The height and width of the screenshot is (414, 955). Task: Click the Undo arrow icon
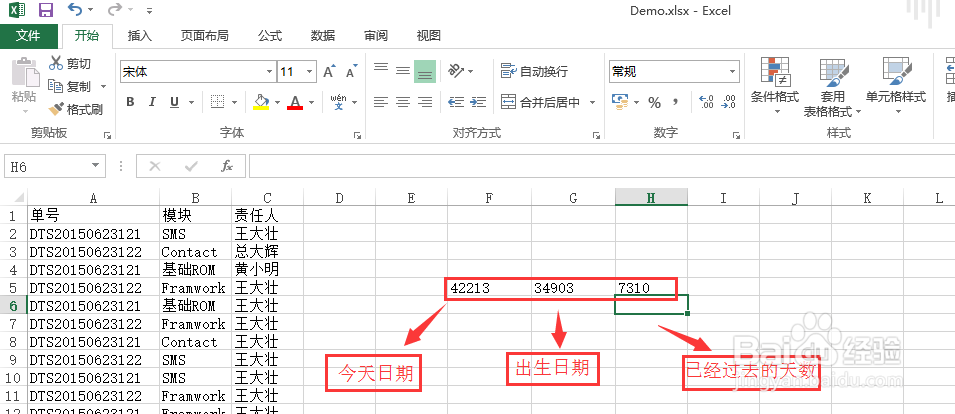click(75, 10)
